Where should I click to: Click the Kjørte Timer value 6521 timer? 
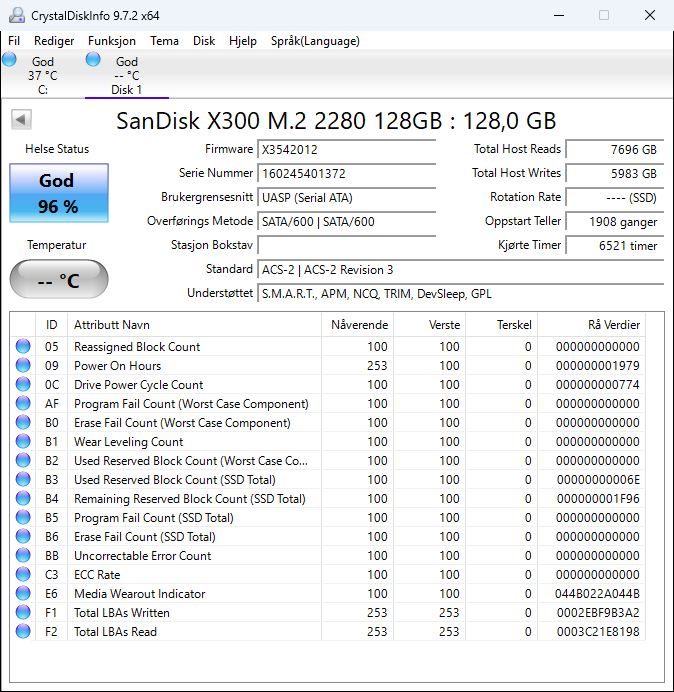coord(615,245)
